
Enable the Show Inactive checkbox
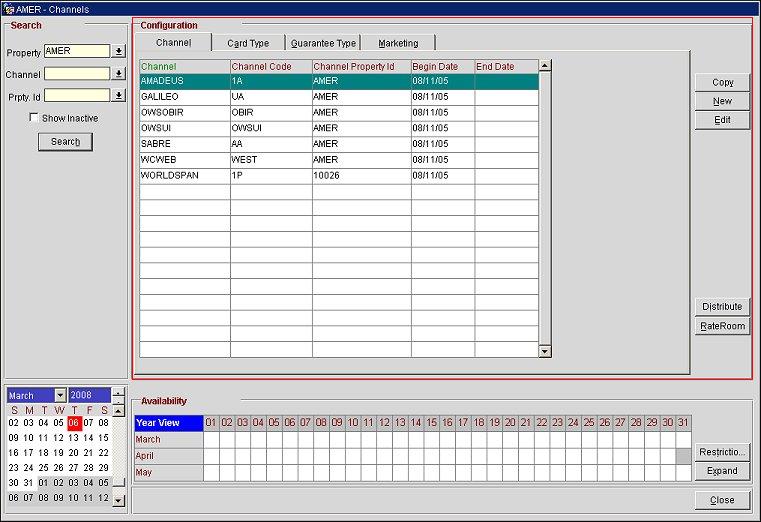coord(34,118)
